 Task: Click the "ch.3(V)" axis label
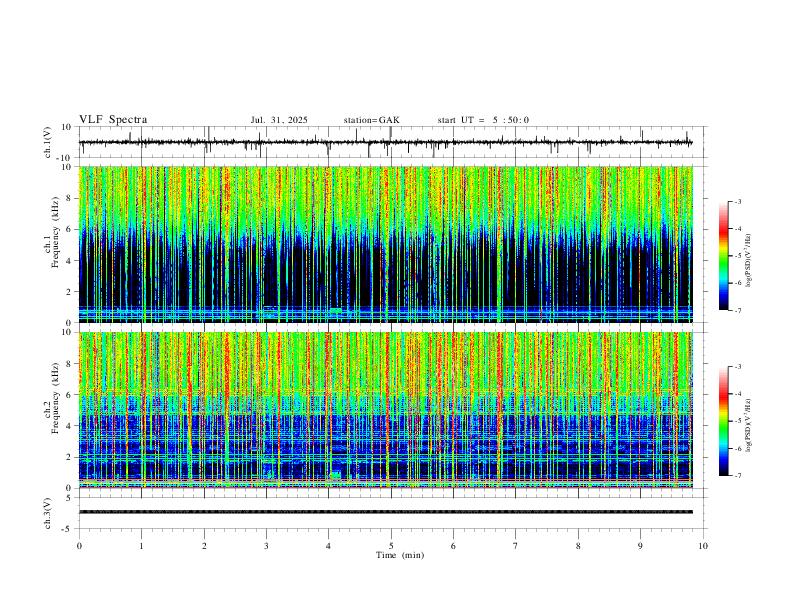click(x=48, y=513)
